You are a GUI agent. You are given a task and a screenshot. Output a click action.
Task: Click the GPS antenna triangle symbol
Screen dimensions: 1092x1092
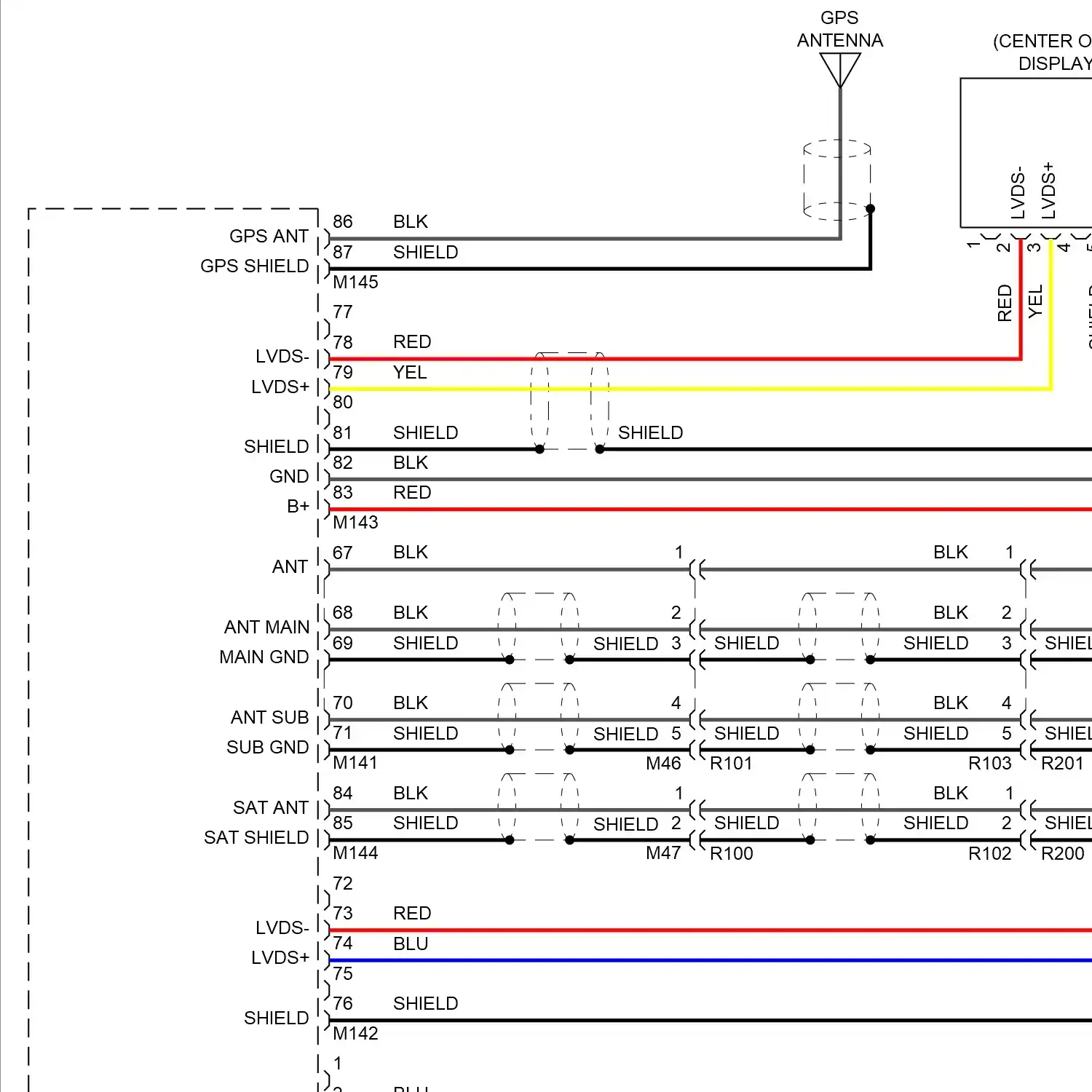[x=840, y=71]
